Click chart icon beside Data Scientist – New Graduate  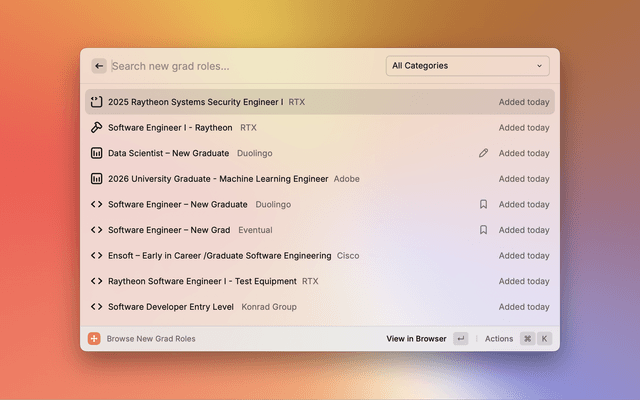point(96,153)
